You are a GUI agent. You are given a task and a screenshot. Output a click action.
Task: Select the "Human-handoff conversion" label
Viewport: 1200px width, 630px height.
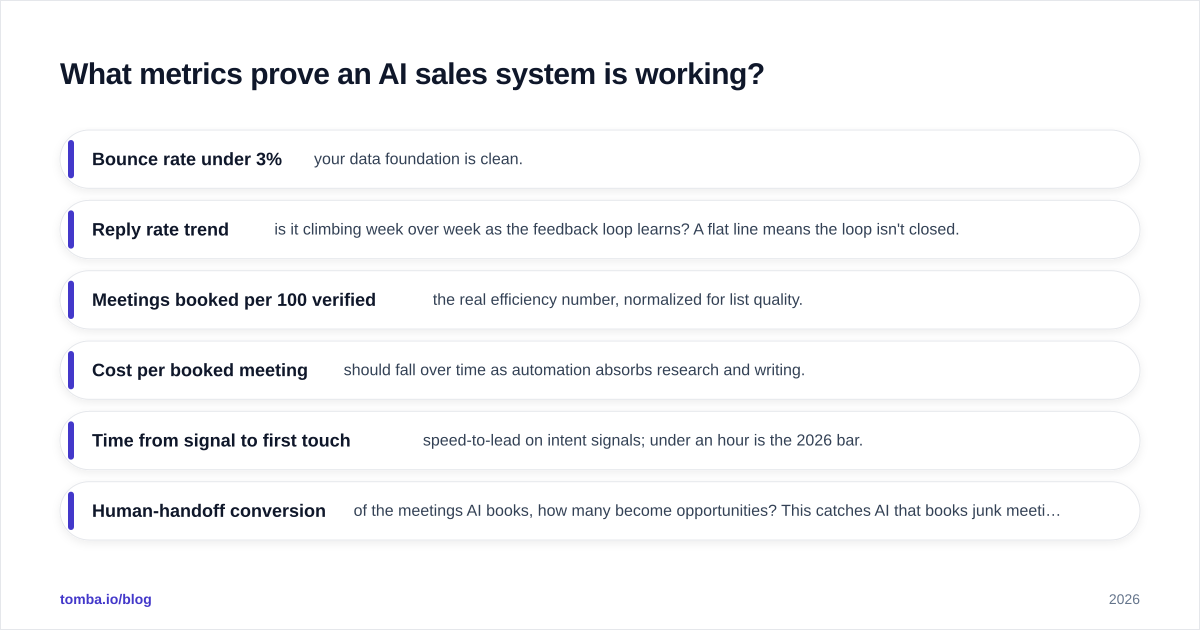(x=209, y=511)
